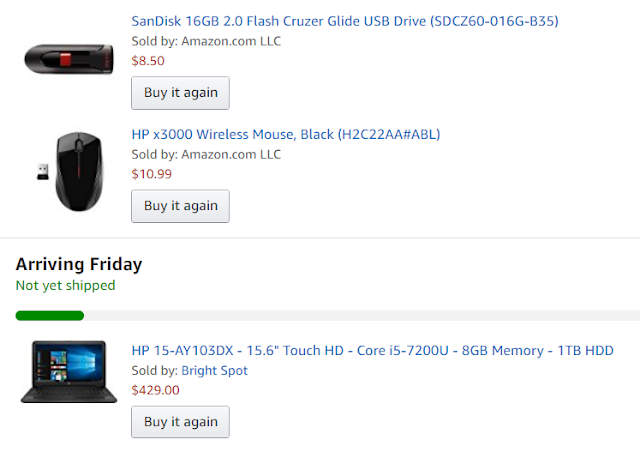Image resolution: width=640 pixels, height=452 pixels.
Task: Click the black HP wireless mouse image
Action: [x=79, y=171]
